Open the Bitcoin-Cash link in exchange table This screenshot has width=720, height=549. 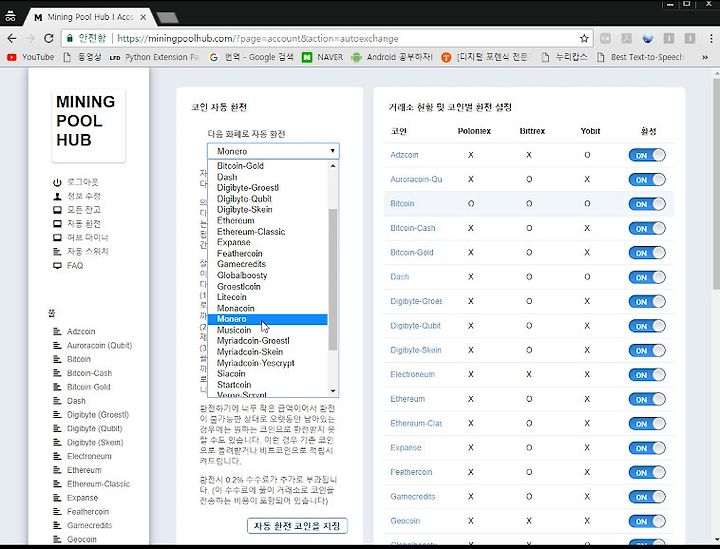[412, 228]
